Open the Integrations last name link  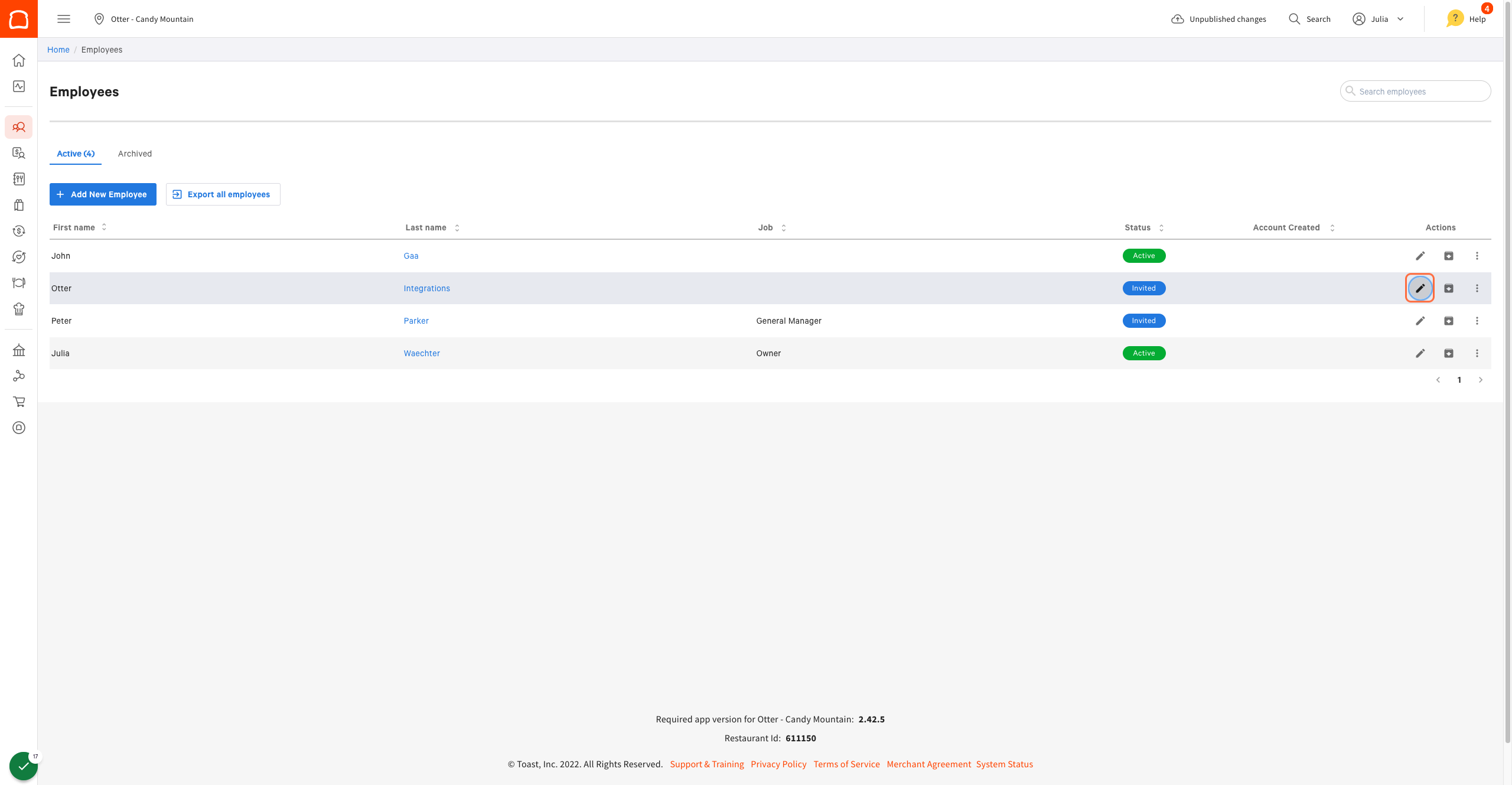pyautogui.click(x=426, y=288)
